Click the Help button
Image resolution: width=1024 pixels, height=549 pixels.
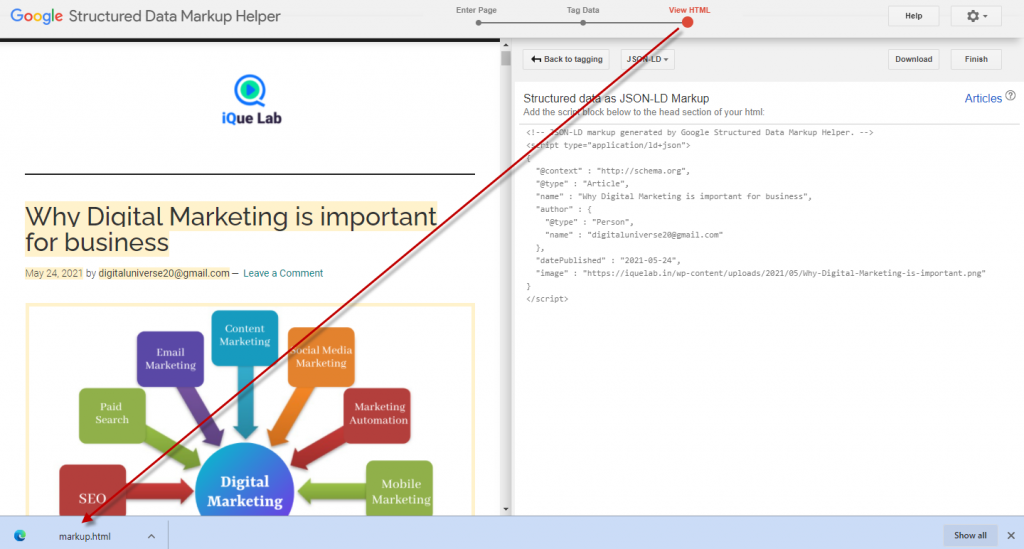coord(913,16)
